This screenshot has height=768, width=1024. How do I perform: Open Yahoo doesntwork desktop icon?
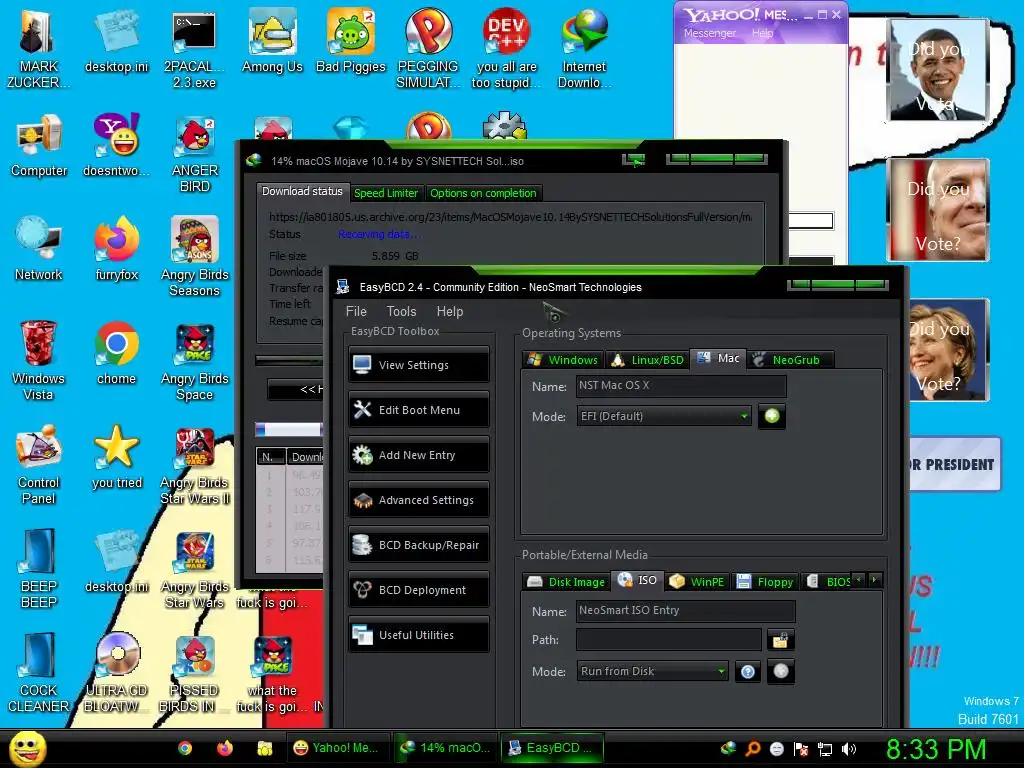coord(116,145)
